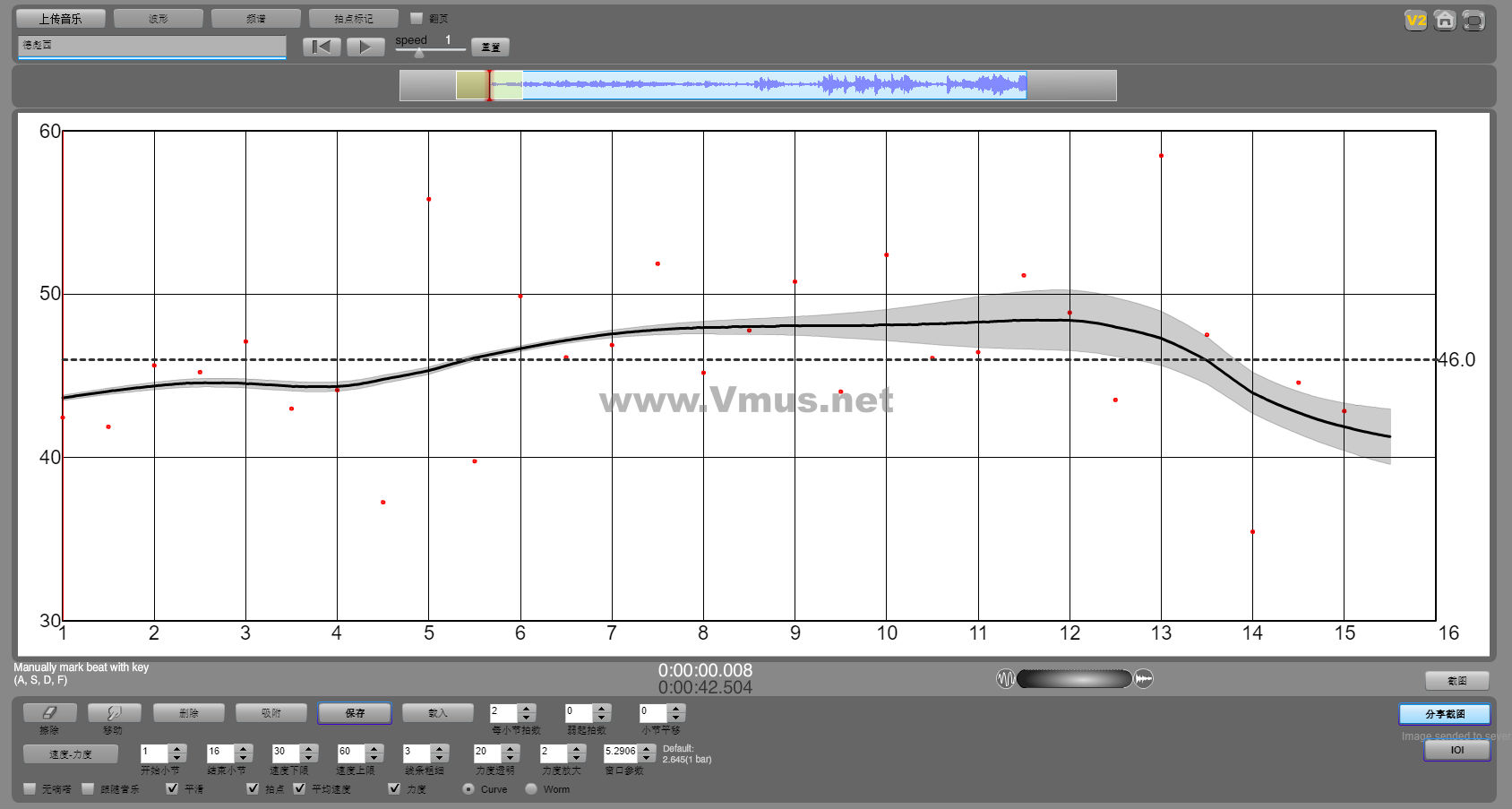1512x809 pixels.
Task: Rewind playback to the start
Action: pyautogui.click(x=322, y=47)
